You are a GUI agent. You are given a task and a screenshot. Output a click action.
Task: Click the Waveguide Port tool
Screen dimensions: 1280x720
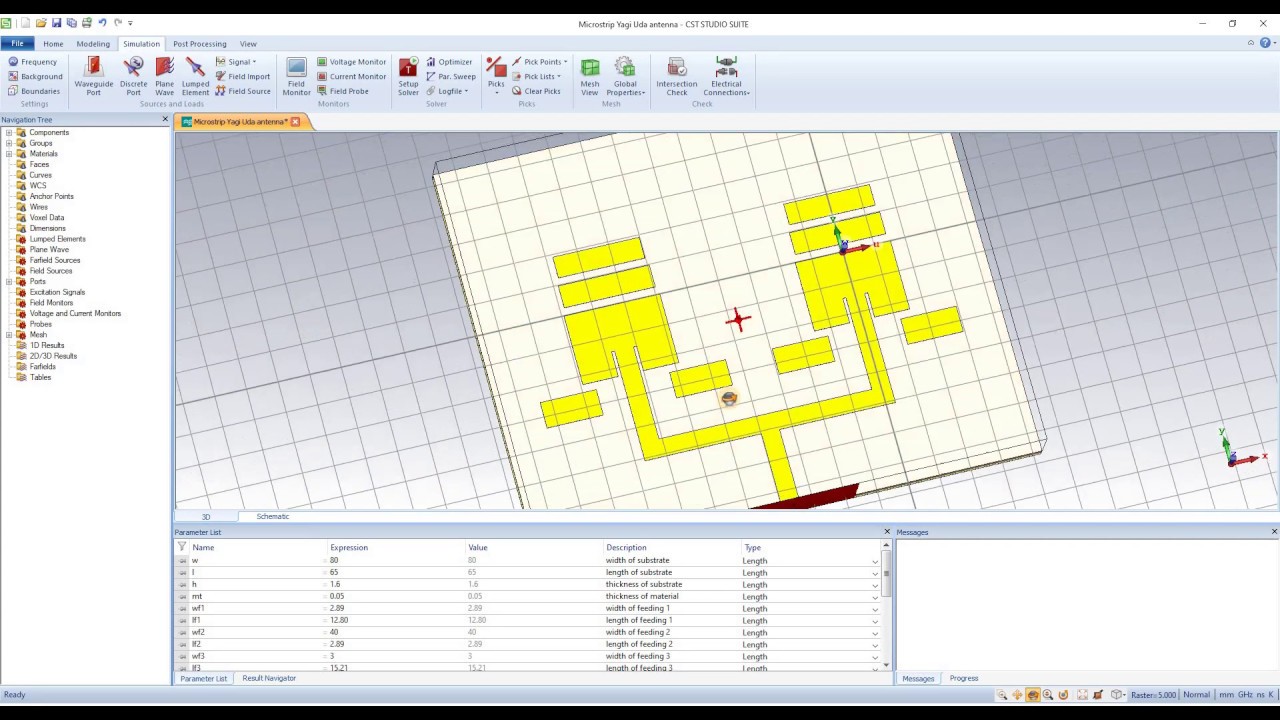93,76
